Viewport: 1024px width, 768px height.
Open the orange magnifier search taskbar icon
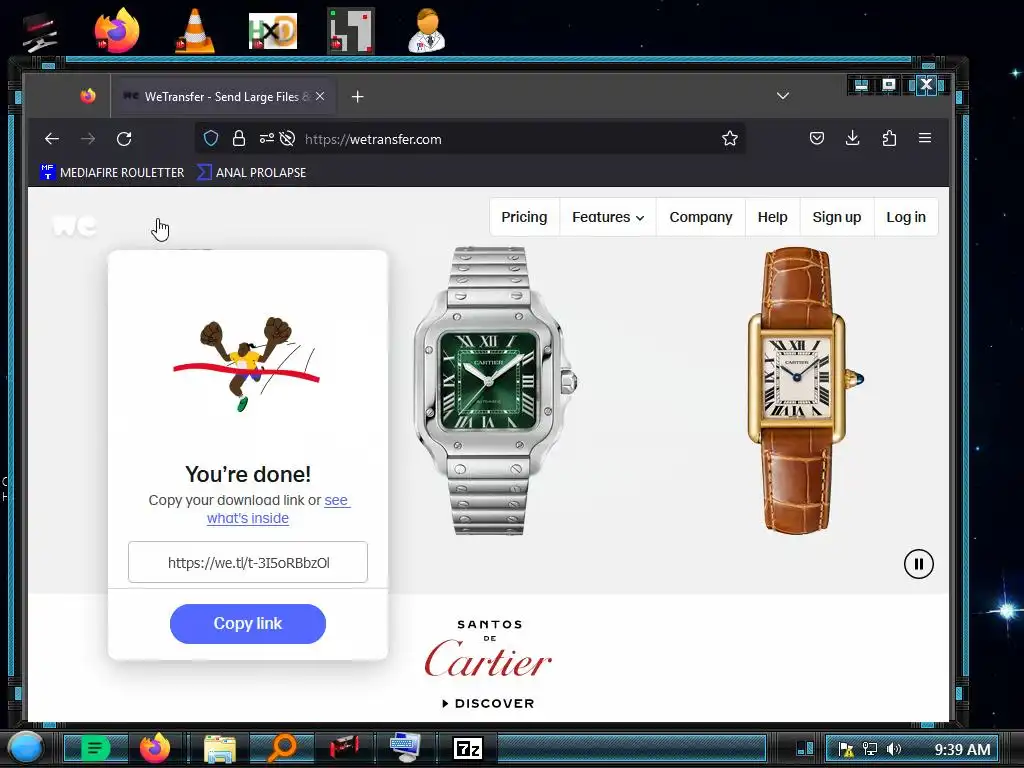(281, 748)
